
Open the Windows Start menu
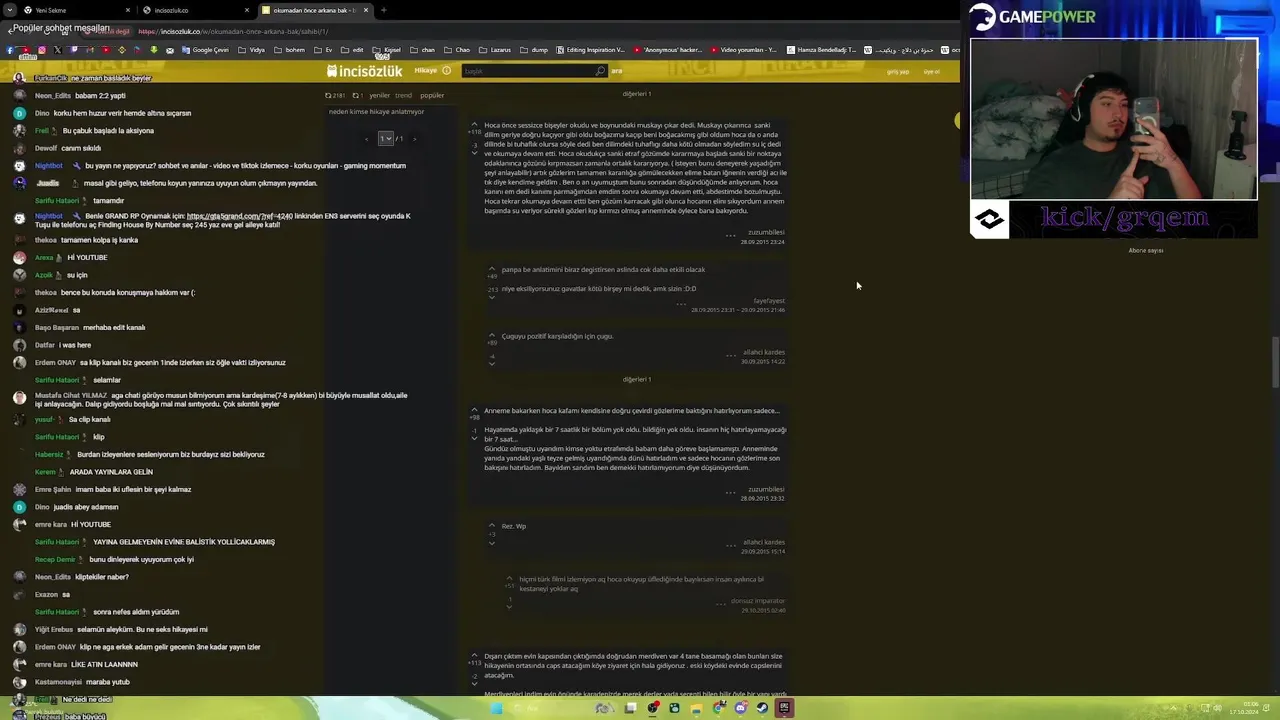497,708
